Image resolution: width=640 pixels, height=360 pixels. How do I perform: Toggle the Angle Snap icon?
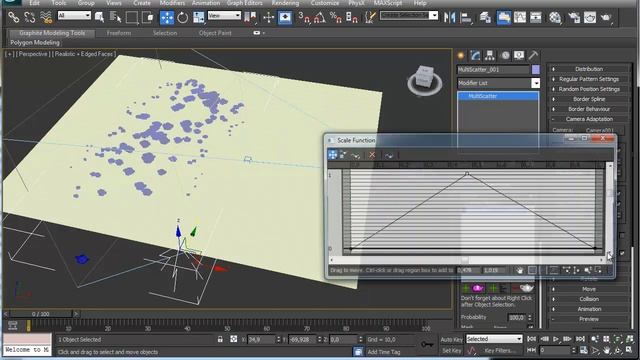tap(320, 17)
